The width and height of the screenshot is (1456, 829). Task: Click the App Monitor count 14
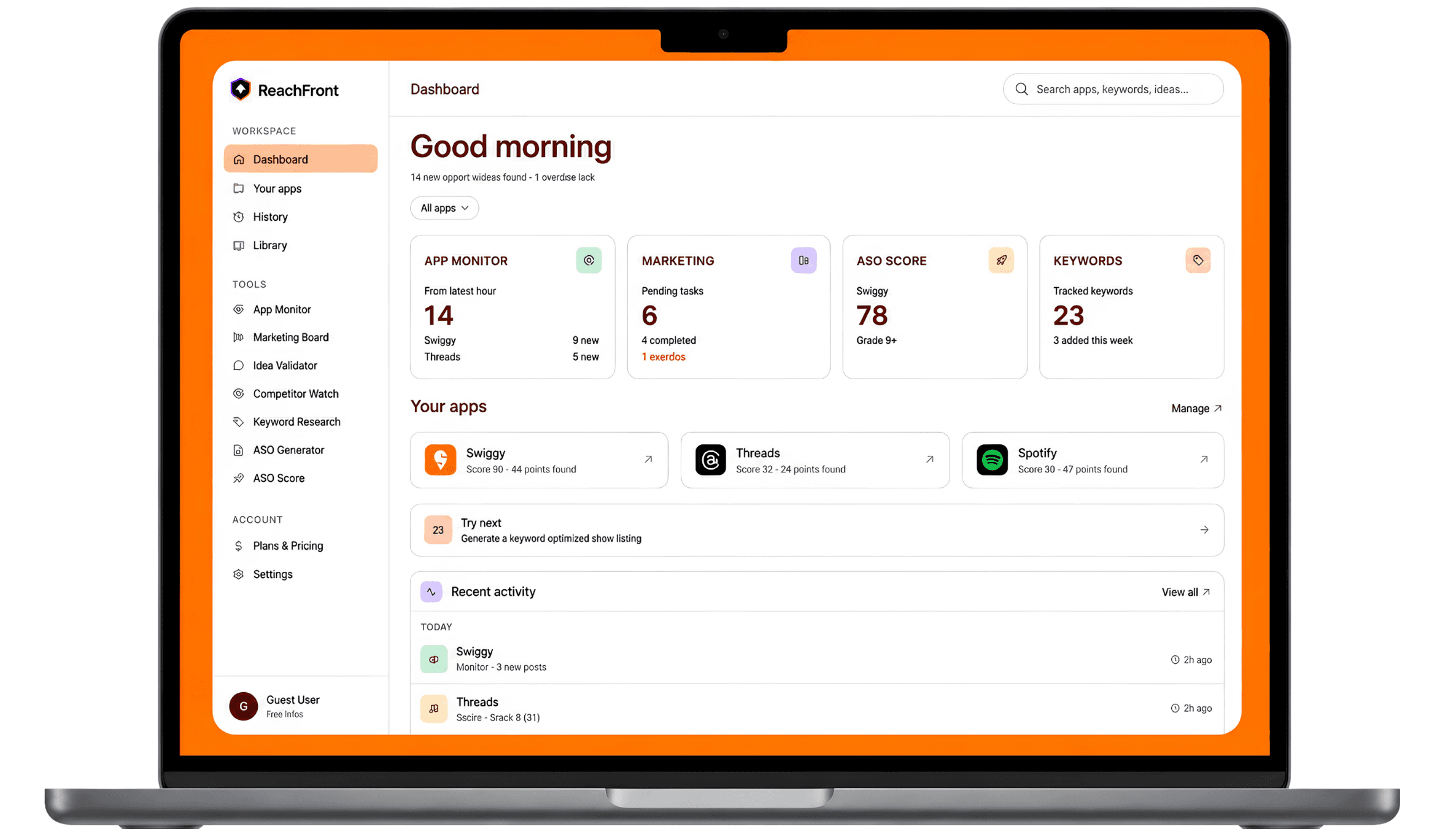pyautogui.click(x=438, y=315)
